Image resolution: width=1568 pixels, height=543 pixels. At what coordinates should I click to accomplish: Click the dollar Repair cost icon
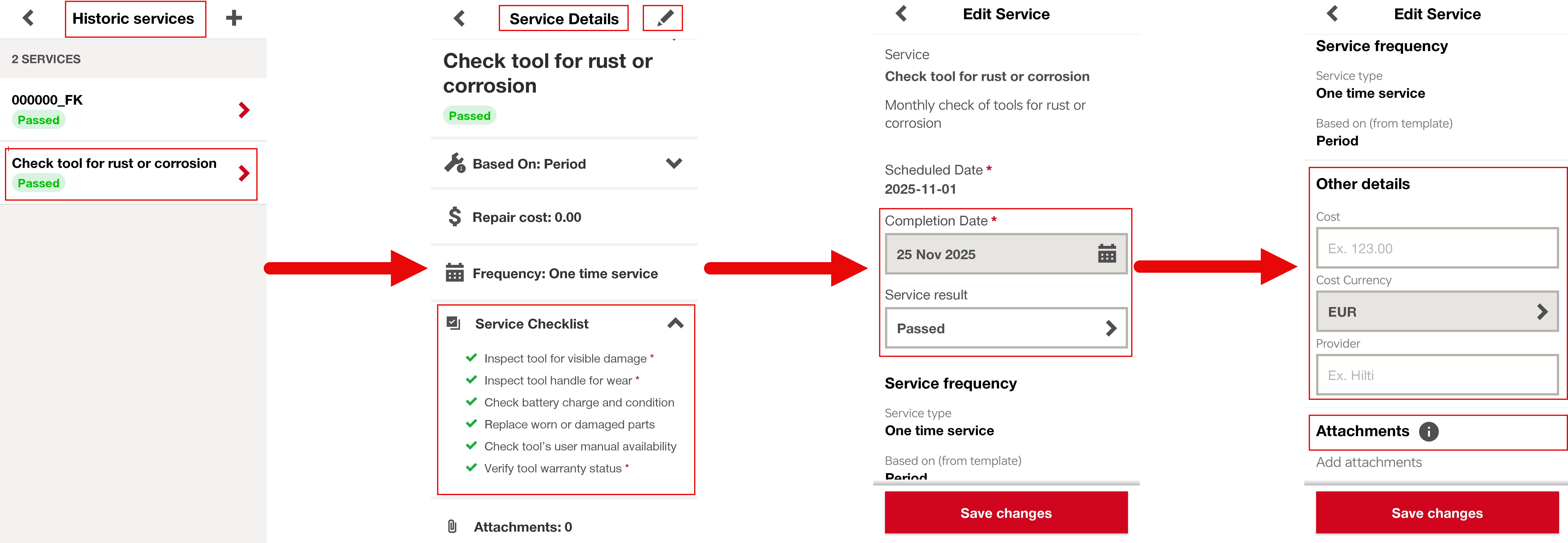pyautogui.click(x=455, y=217)
